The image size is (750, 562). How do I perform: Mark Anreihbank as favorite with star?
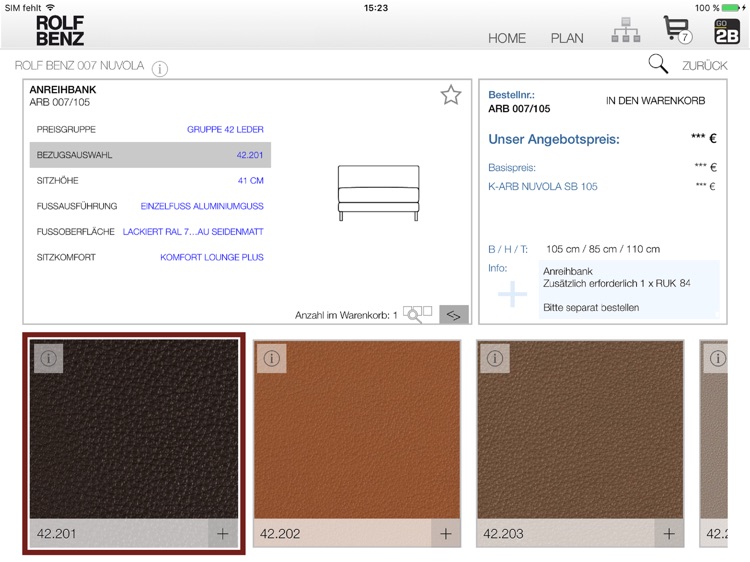tap(451, 95)
